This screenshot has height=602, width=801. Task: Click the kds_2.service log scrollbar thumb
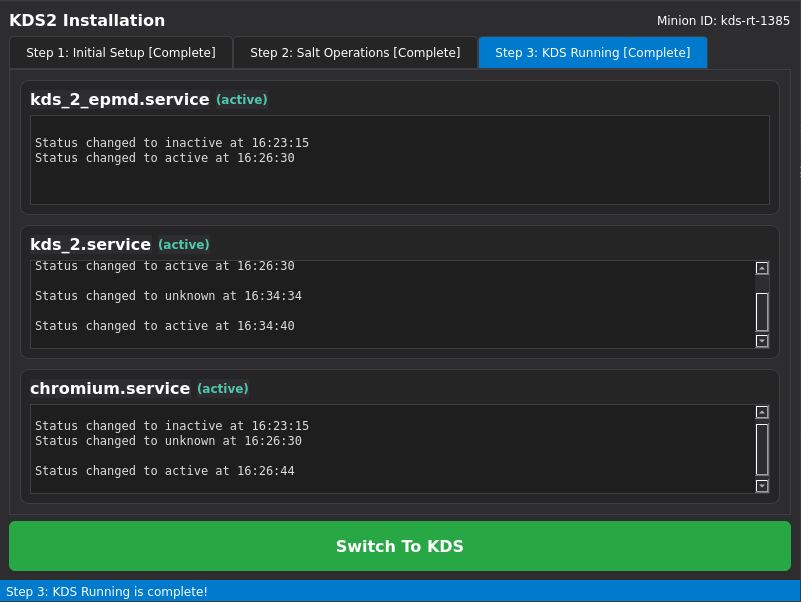pos(762,312)
